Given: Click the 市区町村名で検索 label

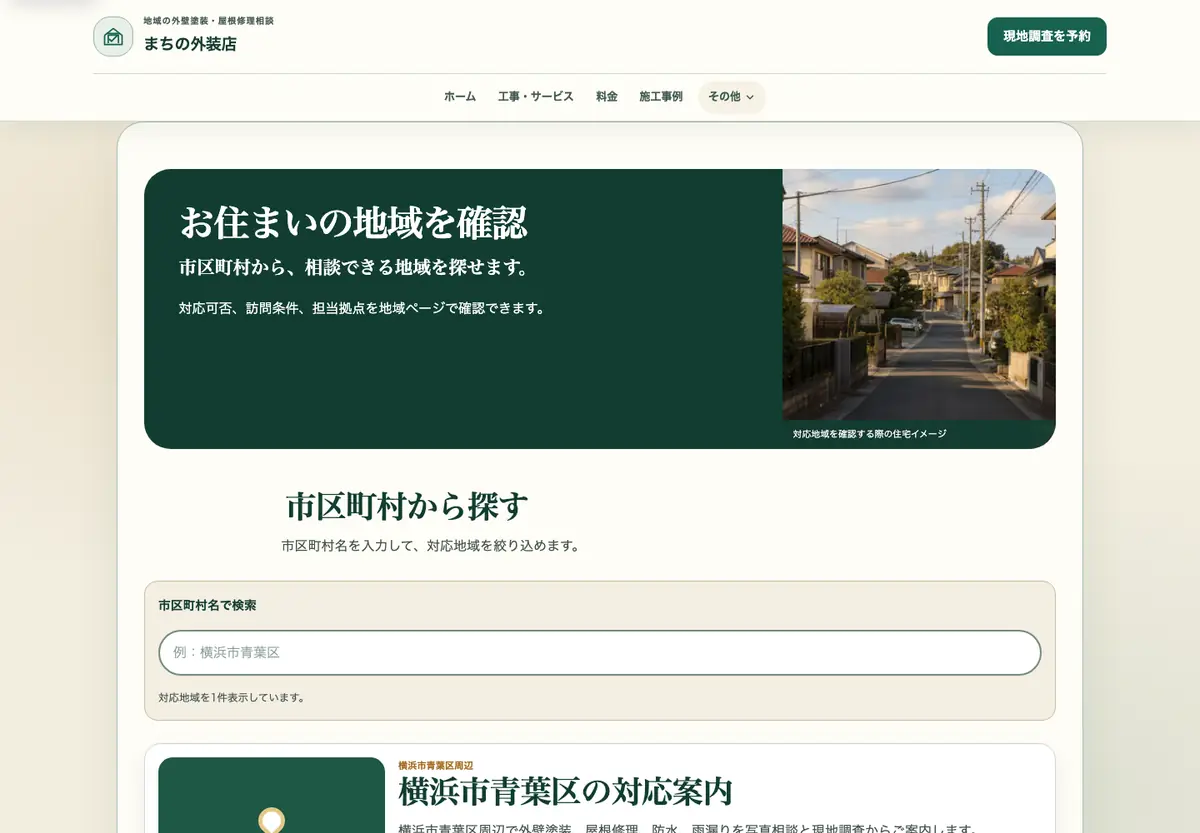Looking at the screenshot, I should [x=207, y=605].
